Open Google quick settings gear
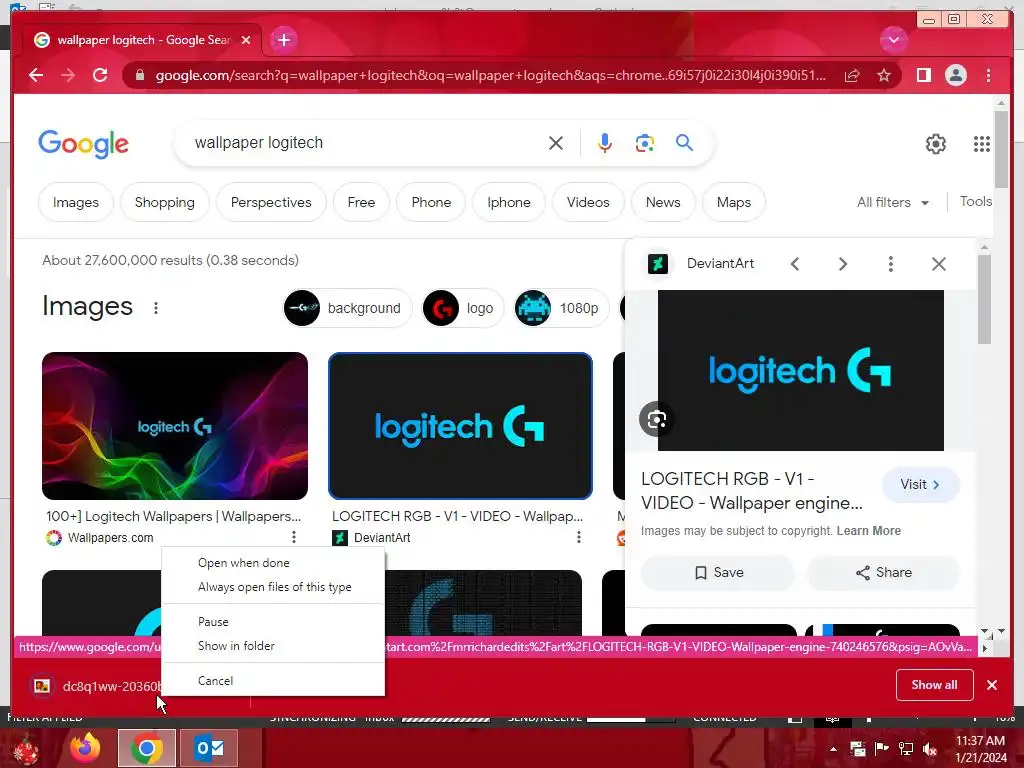 pyautogui.click(x=936, y=144)
